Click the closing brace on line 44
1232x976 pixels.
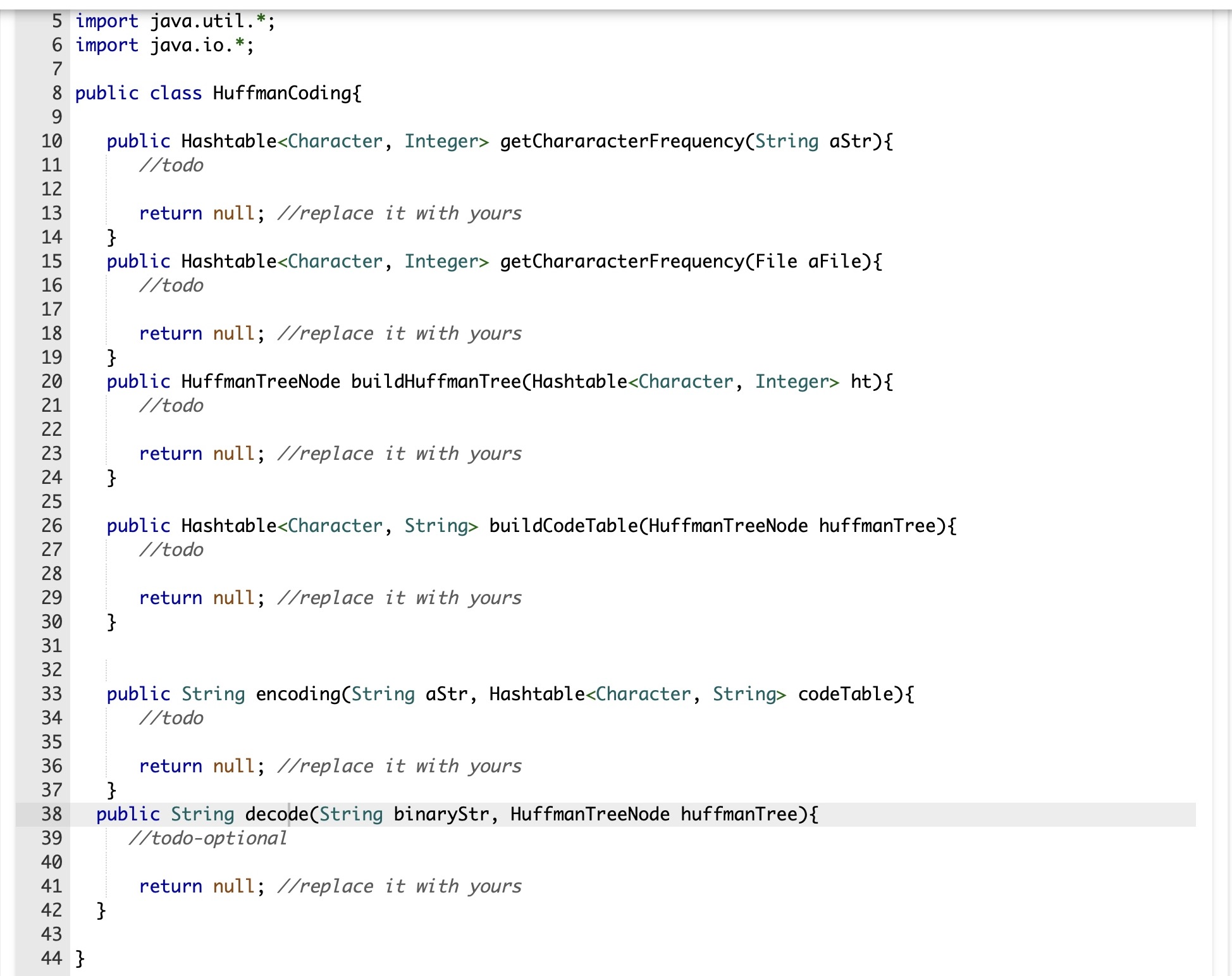coord(80,958)
